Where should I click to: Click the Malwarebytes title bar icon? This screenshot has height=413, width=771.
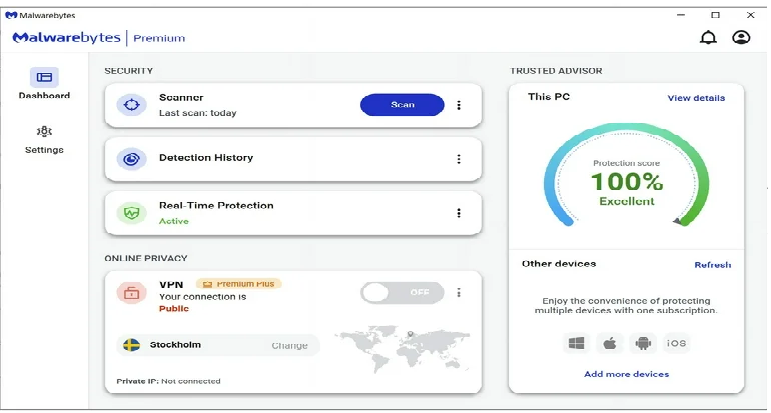point(11,15)
